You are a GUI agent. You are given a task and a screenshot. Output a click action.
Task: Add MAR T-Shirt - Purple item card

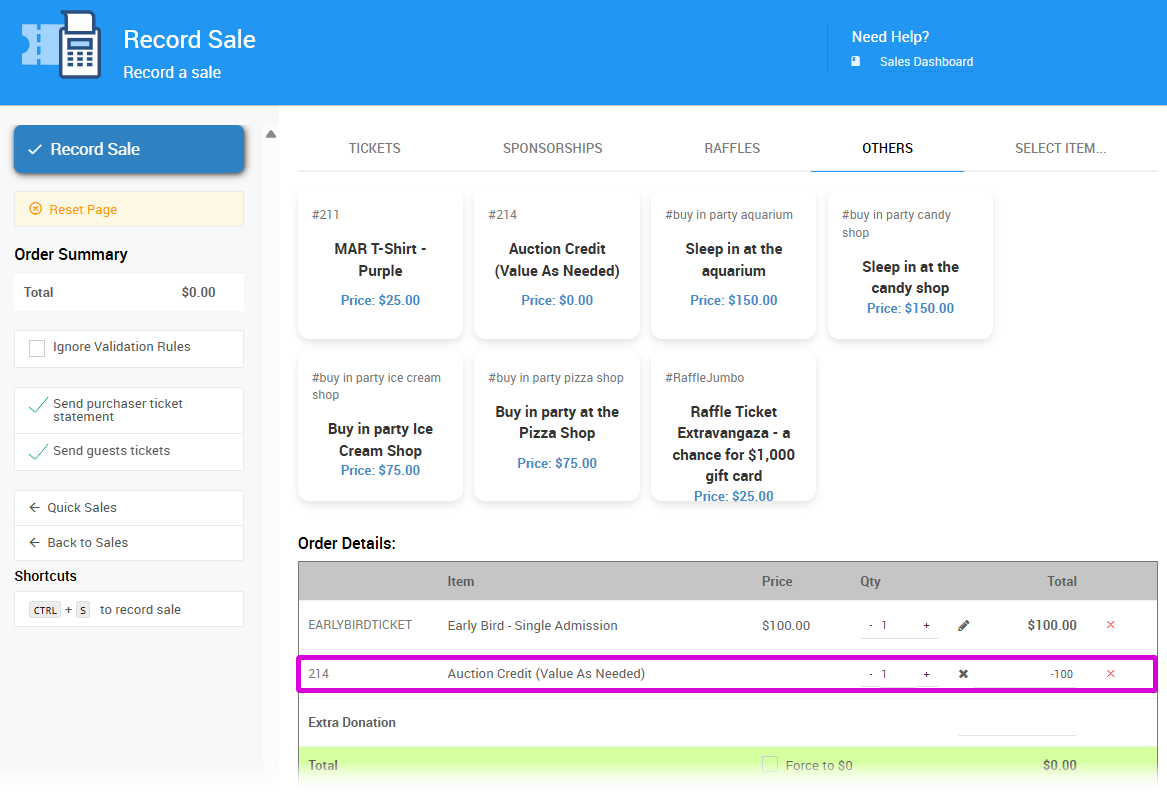click(x=380, y=262)
